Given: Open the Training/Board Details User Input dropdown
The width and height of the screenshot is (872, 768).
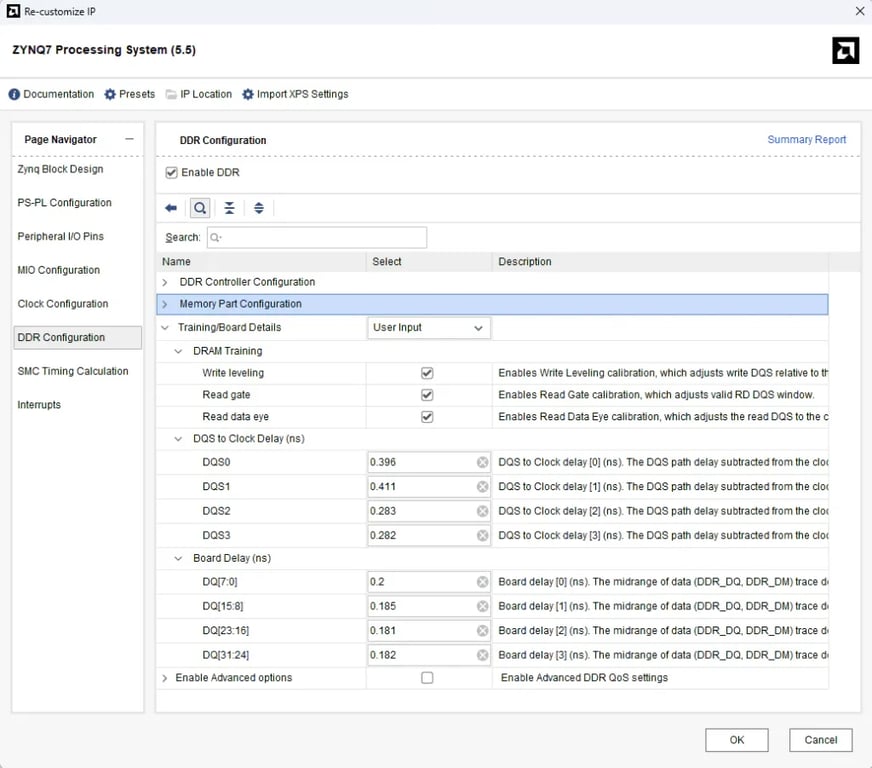Looking at the screenshot, I should 428,328.
